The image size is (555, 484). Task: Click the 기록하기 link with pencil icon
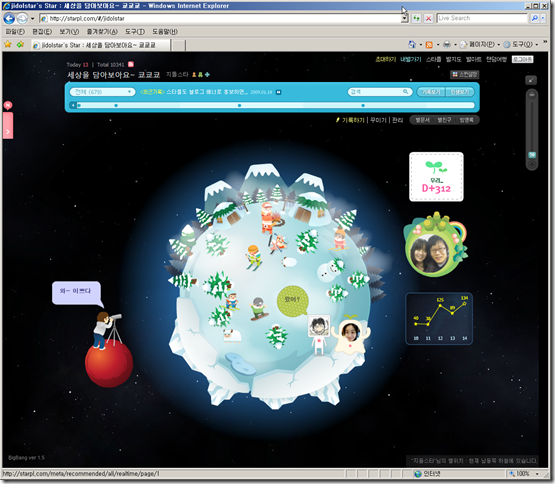pyautogui.click(x=350, y=120)
